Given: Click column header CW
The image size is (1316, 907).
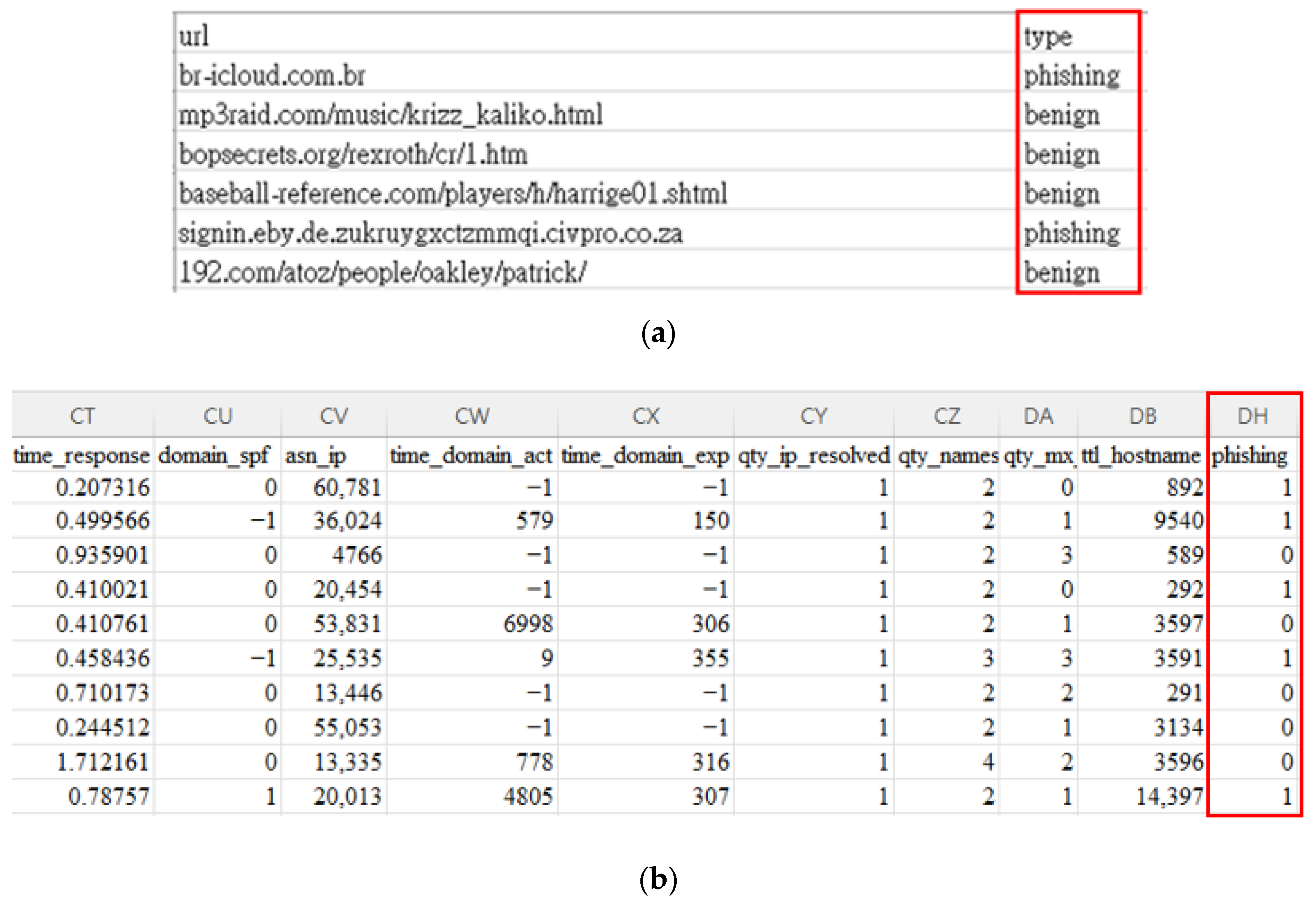Looking at the screenshot, I should click(471, 417).
